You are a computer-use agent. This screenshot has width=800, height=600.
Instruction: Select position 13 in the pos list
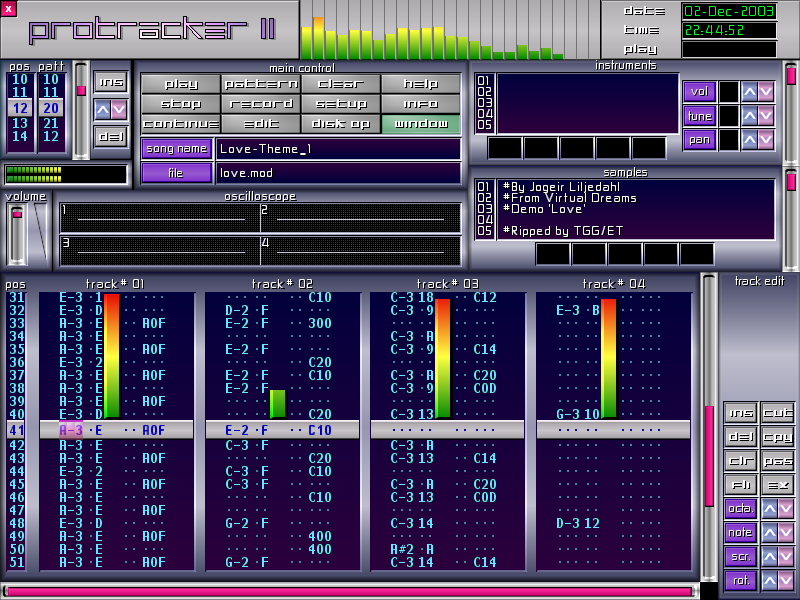[x=20, y=123]
